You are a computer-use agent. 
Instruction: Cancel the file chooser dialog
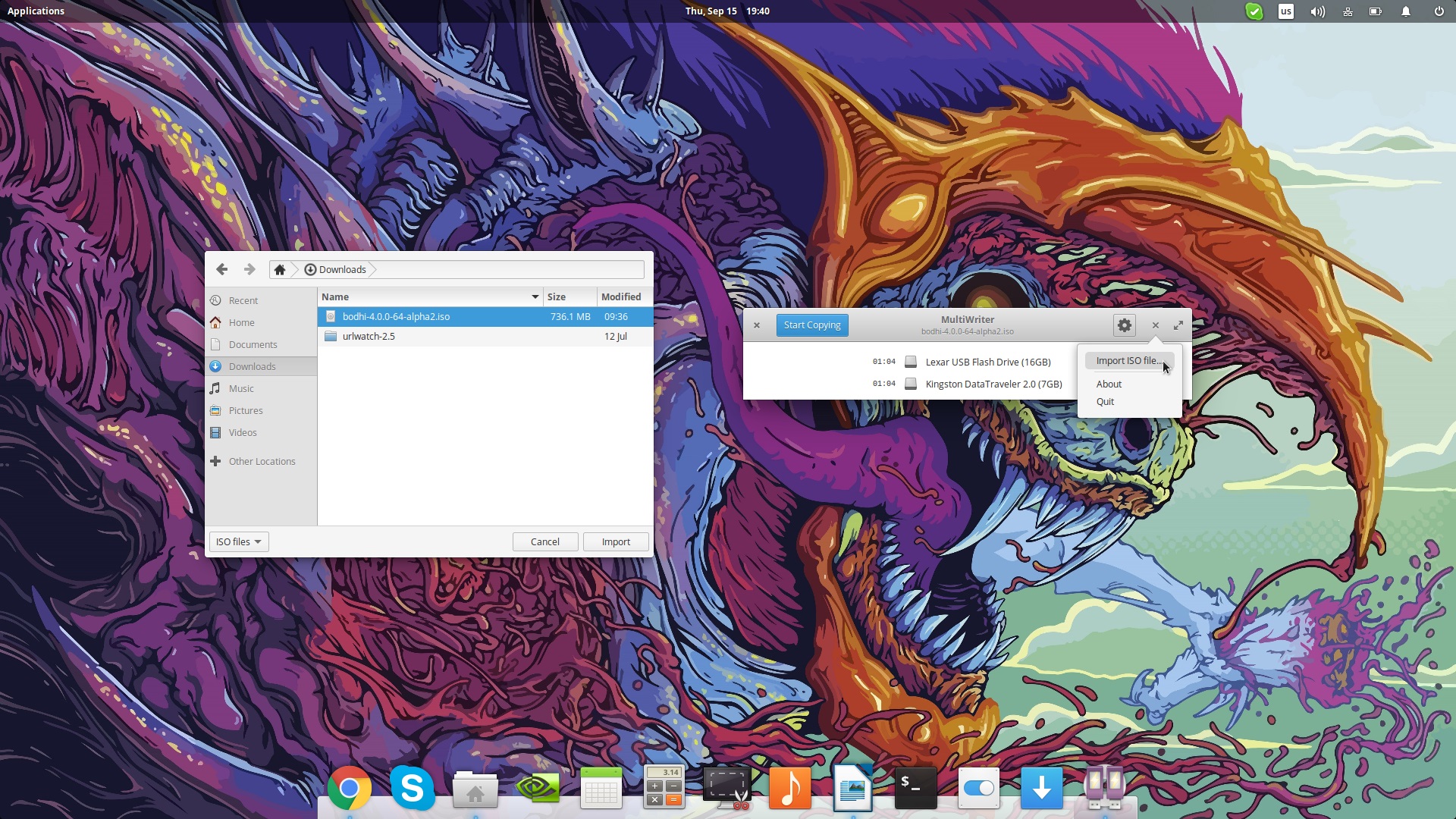544,541
